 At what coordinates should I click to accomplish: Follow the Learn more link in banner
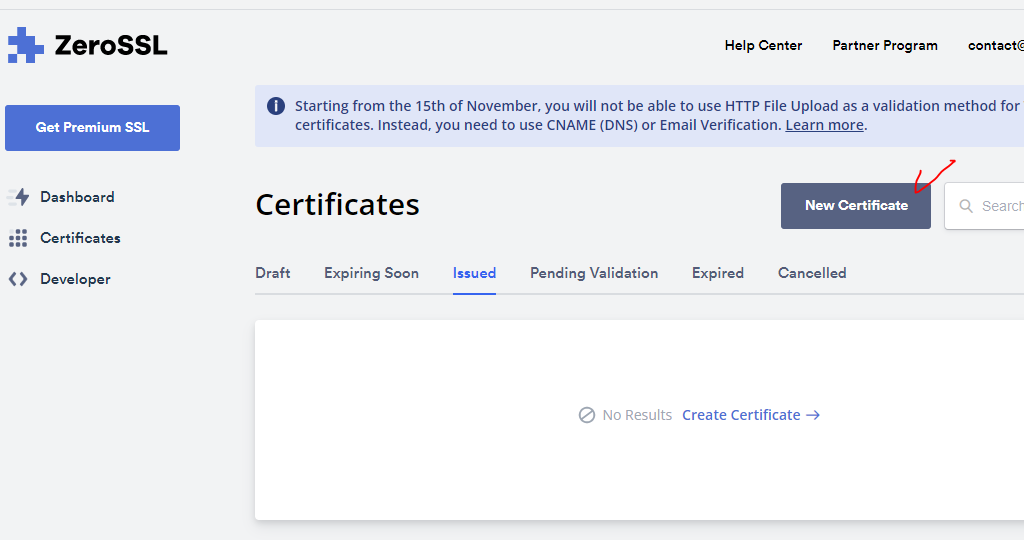[824, 125]
